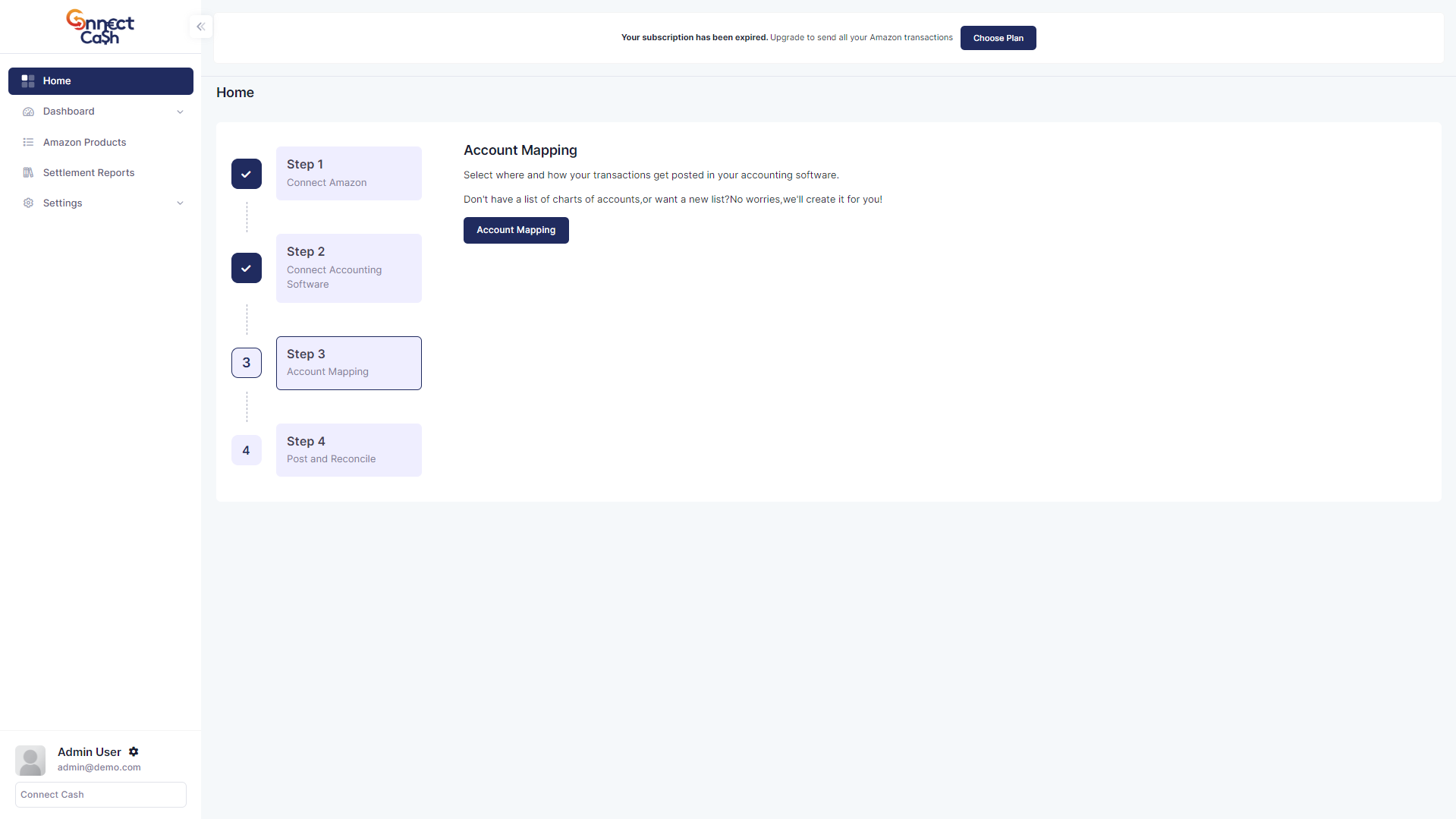This screenshot has height=819, width=1456.
Task: Click the Step 1 completed checkmark
Action: click(247, 174)
